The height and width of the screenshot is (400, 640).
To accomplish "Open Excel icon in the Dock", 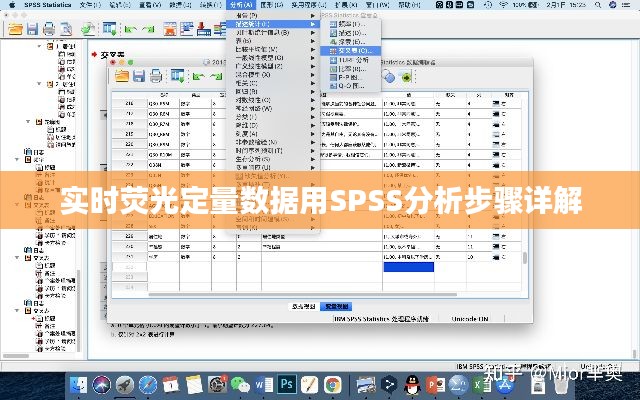I will pyautogui.click(x=482, y=384).
